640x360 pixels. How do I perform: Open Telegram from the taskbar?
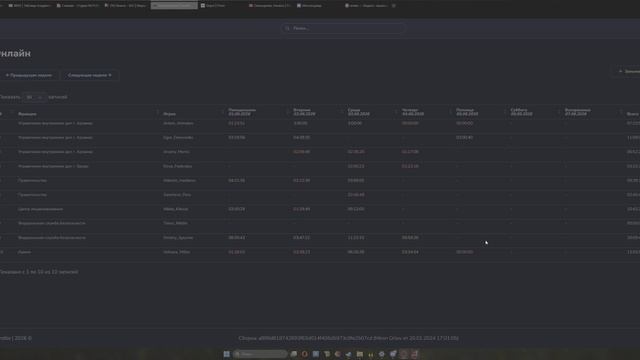click(349, 354)
